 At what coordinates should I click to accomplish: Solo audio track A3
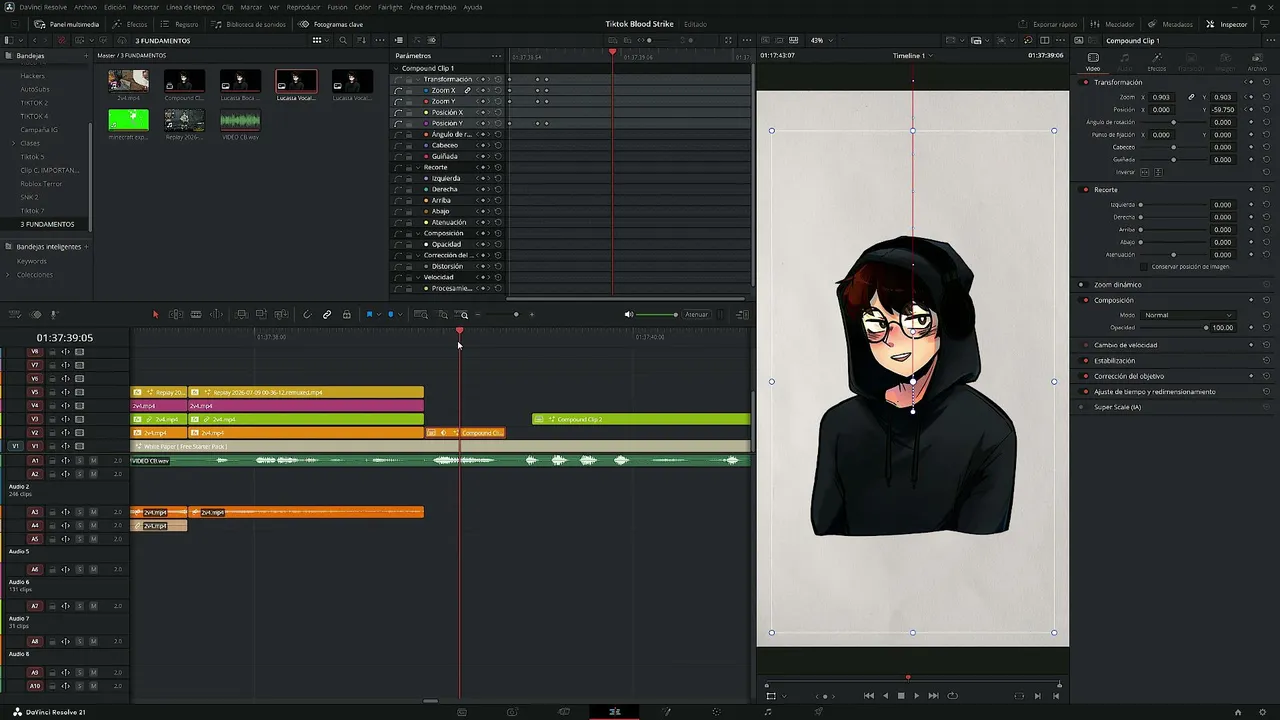80,512
